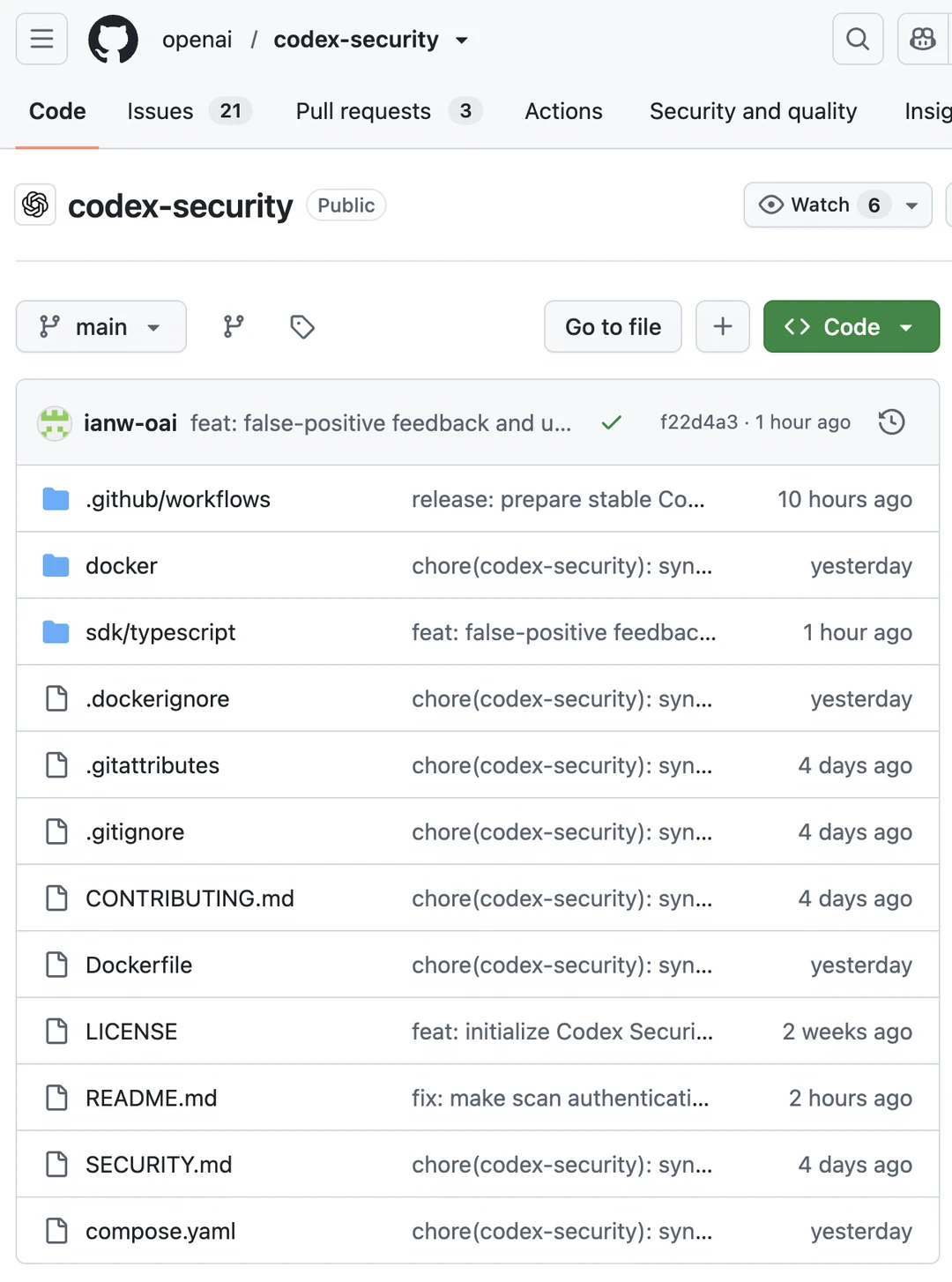Open commit message 'fix: make scan authenticati...'
Viewport: 952px width, 1282px height.
[x=560, y=1098]
